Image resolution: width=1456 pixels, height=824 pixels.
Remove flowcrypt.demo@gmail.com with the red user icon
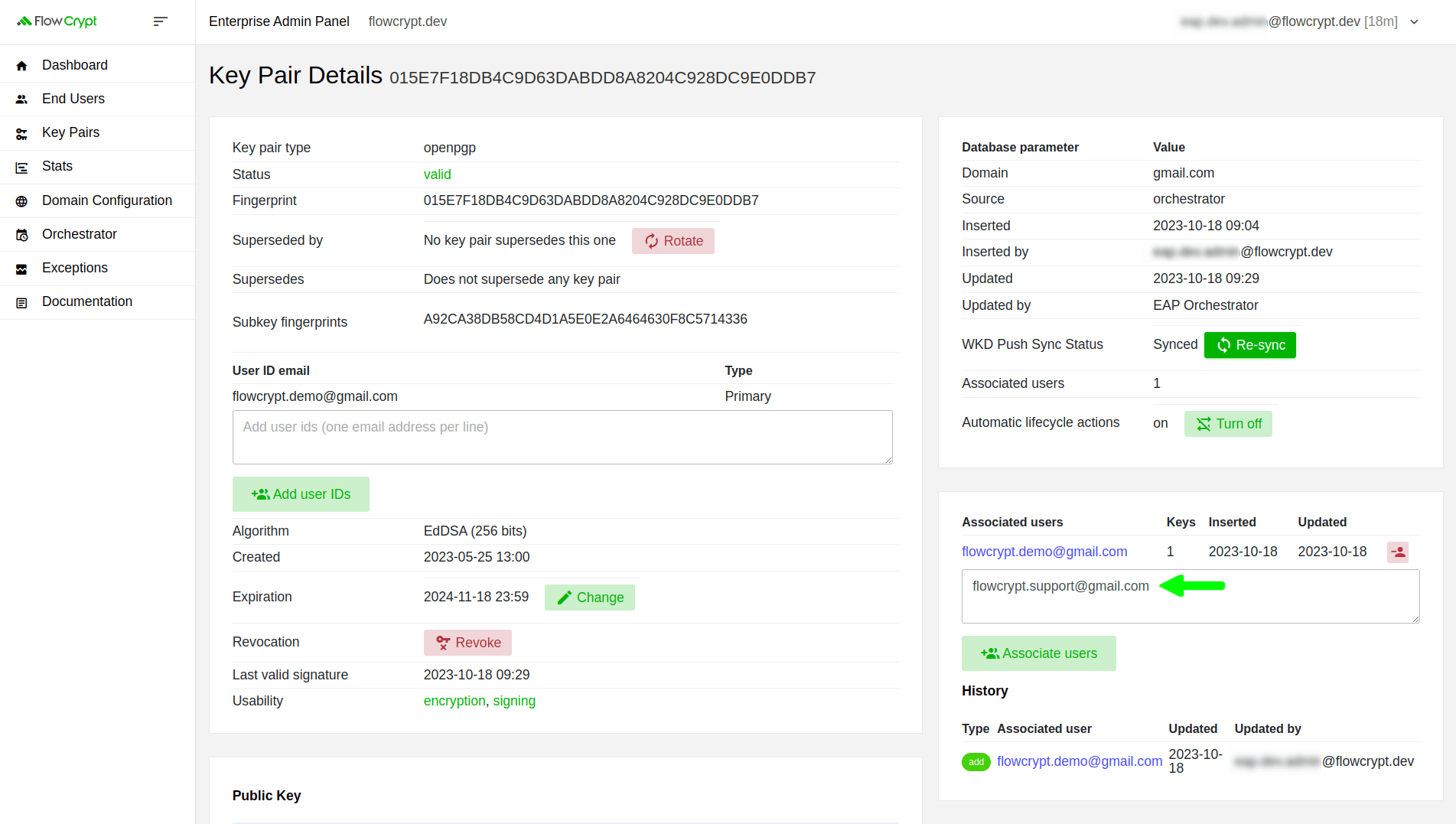1397,552
